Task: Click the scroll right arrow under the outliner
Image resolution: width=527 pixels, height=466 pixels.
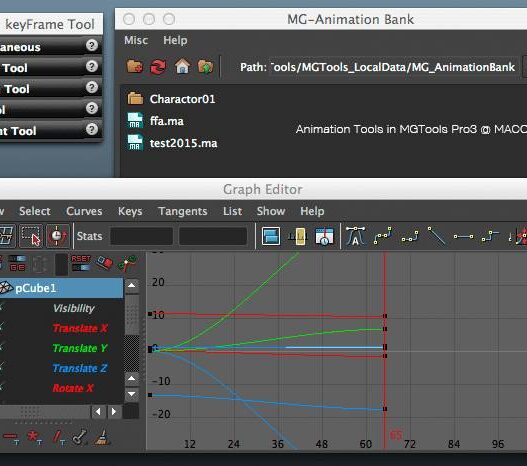Action: [114, 411]
